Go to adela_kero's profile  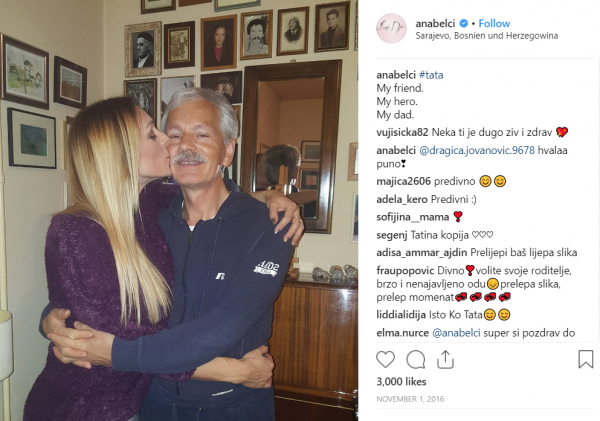pos(402,199)
